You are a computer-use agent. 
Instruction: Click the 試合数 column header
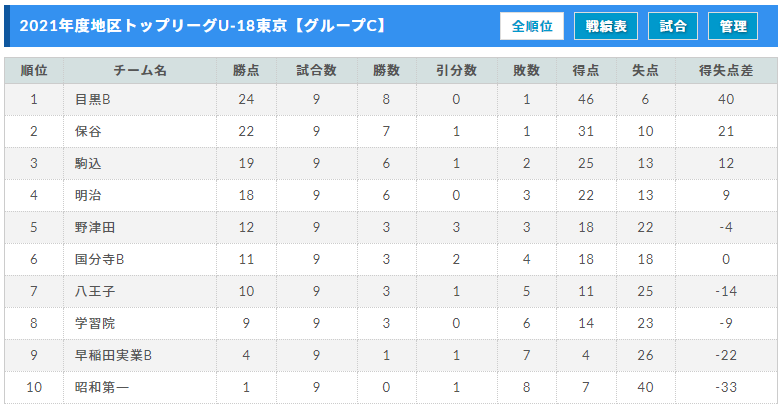[x=316, y=70]
